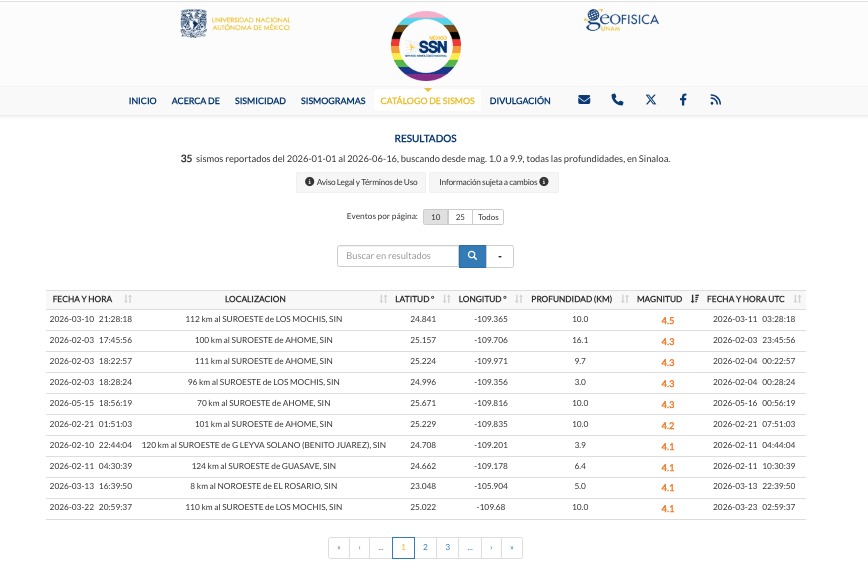Go to INICIO menu item
Image resolution: width=868 pixels, height=572 pixels.
(x=142, y=101)
